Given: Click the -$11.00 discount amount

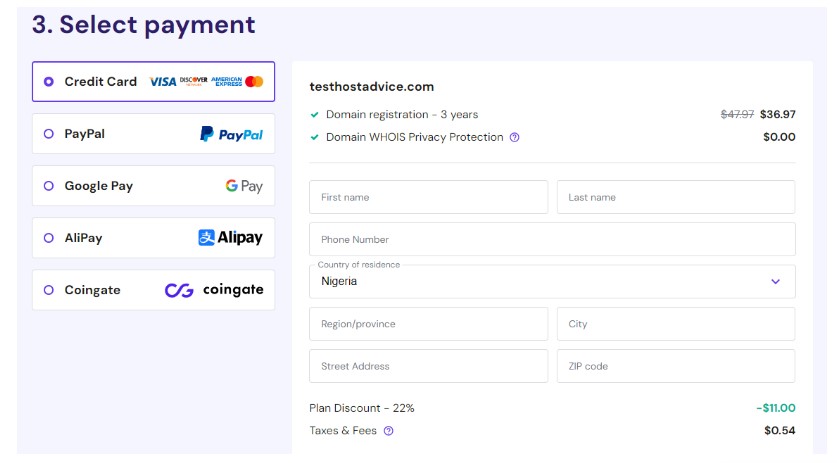Looking at the screenshot, I should coord(776,408).
